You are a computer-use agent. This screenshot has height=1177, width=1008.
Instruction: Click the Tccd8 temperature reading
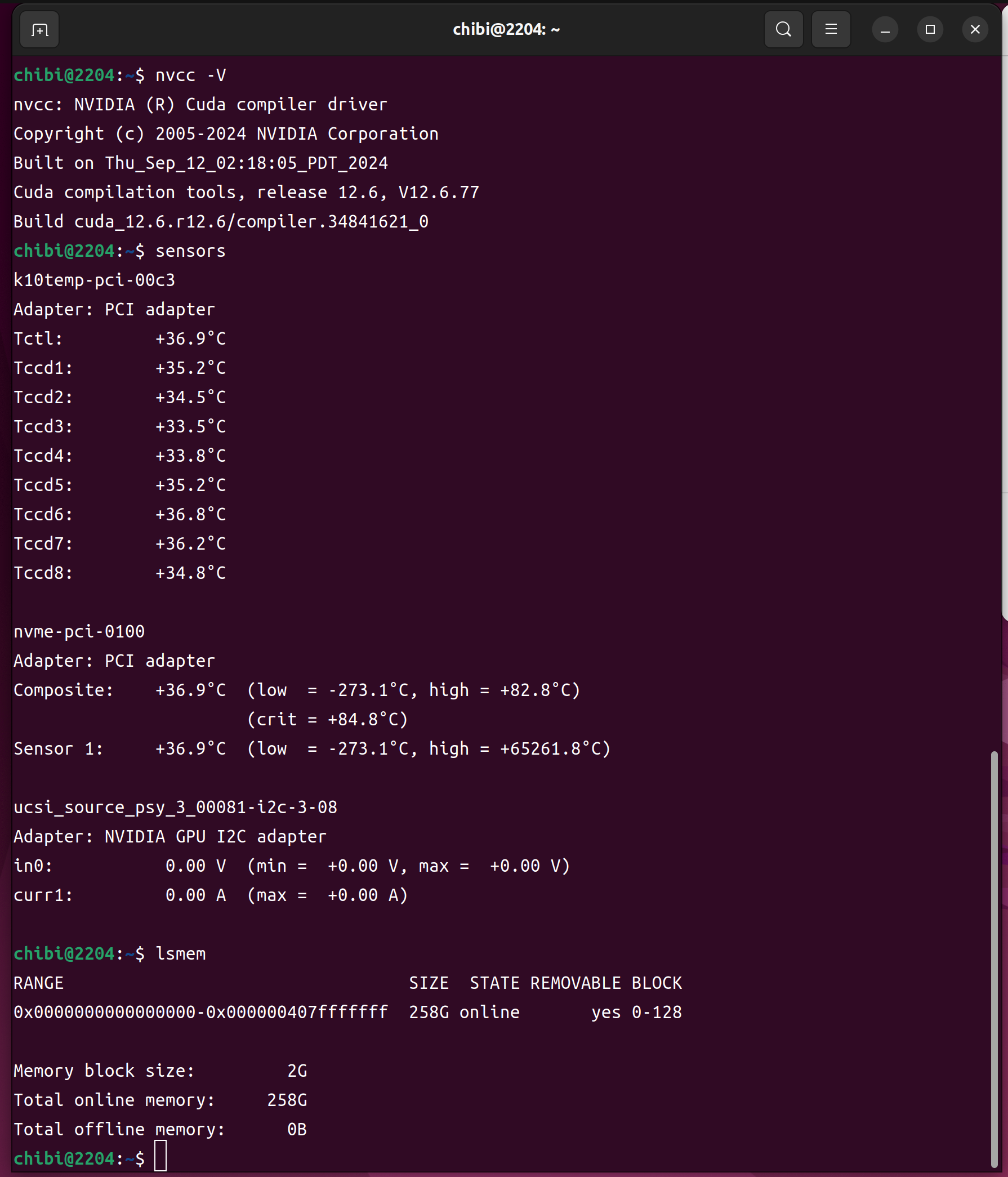[x=191, y=573]
